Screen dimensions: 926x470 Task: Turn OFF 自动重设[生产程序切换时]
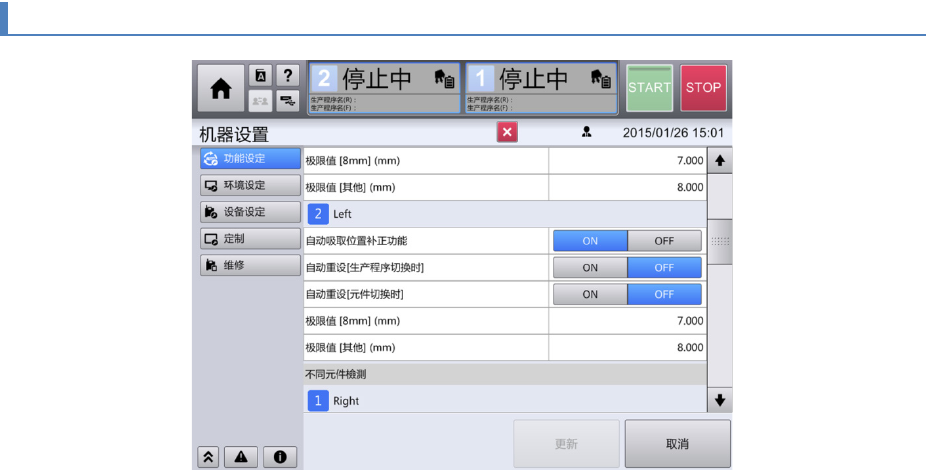tap(664, 267)
